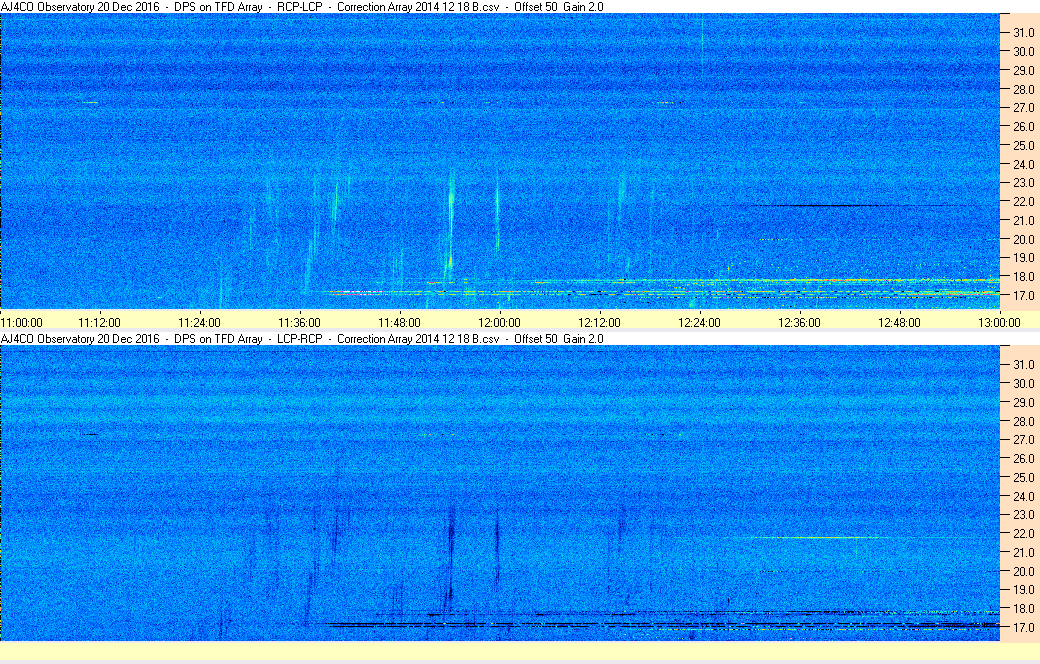1040x664 pixels.
Task: Click the 12:00:00 time axis label
Action: pos(499,323)
